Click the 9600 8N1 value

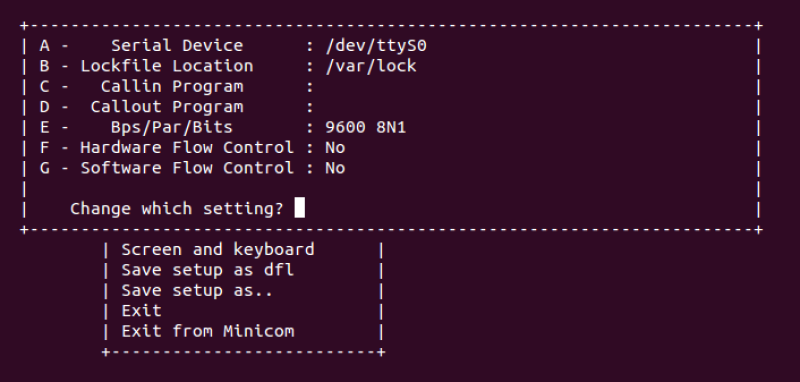click(x=366, y=128)
